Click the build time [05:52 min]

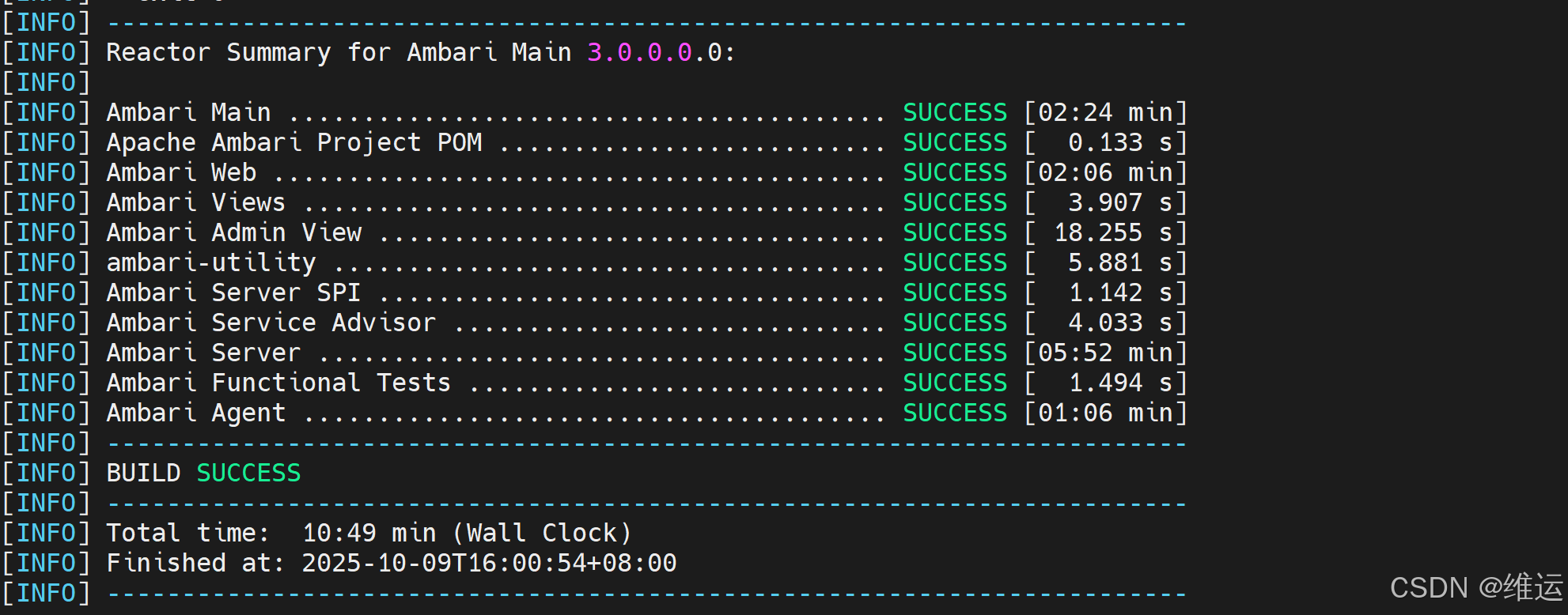pos(1106,353)
